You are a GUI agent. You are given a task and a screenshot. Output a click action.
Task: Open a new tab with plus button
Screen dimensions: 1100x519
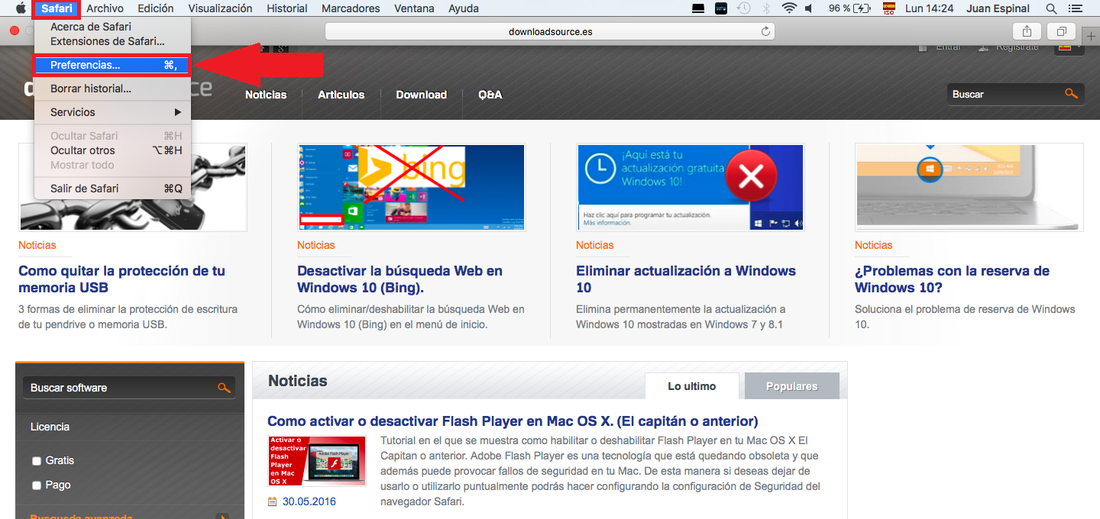1091,36
